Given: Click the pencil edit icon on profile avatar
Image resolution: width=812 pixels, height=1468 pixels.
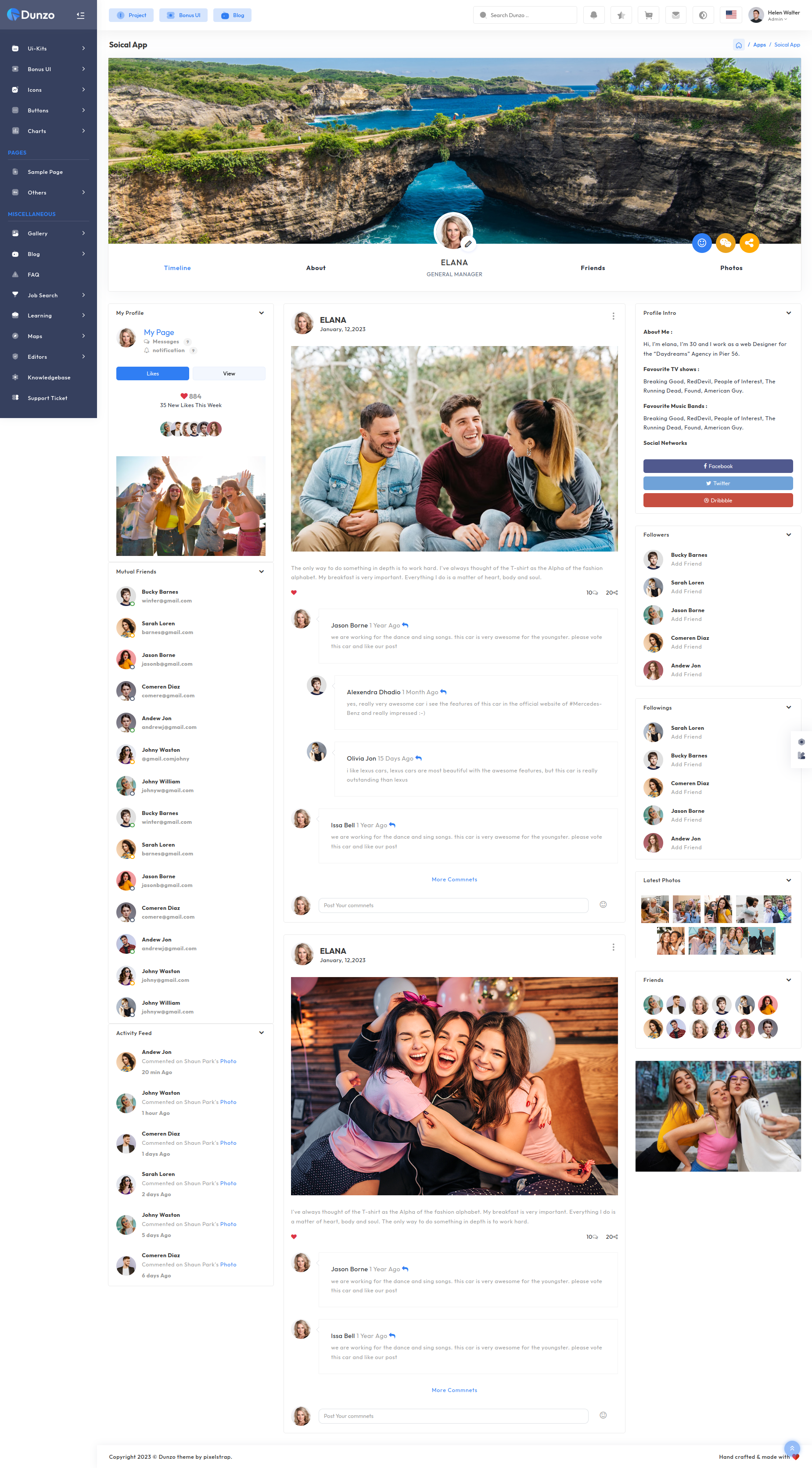Looking at the screenshot, I should pos(467,244).
